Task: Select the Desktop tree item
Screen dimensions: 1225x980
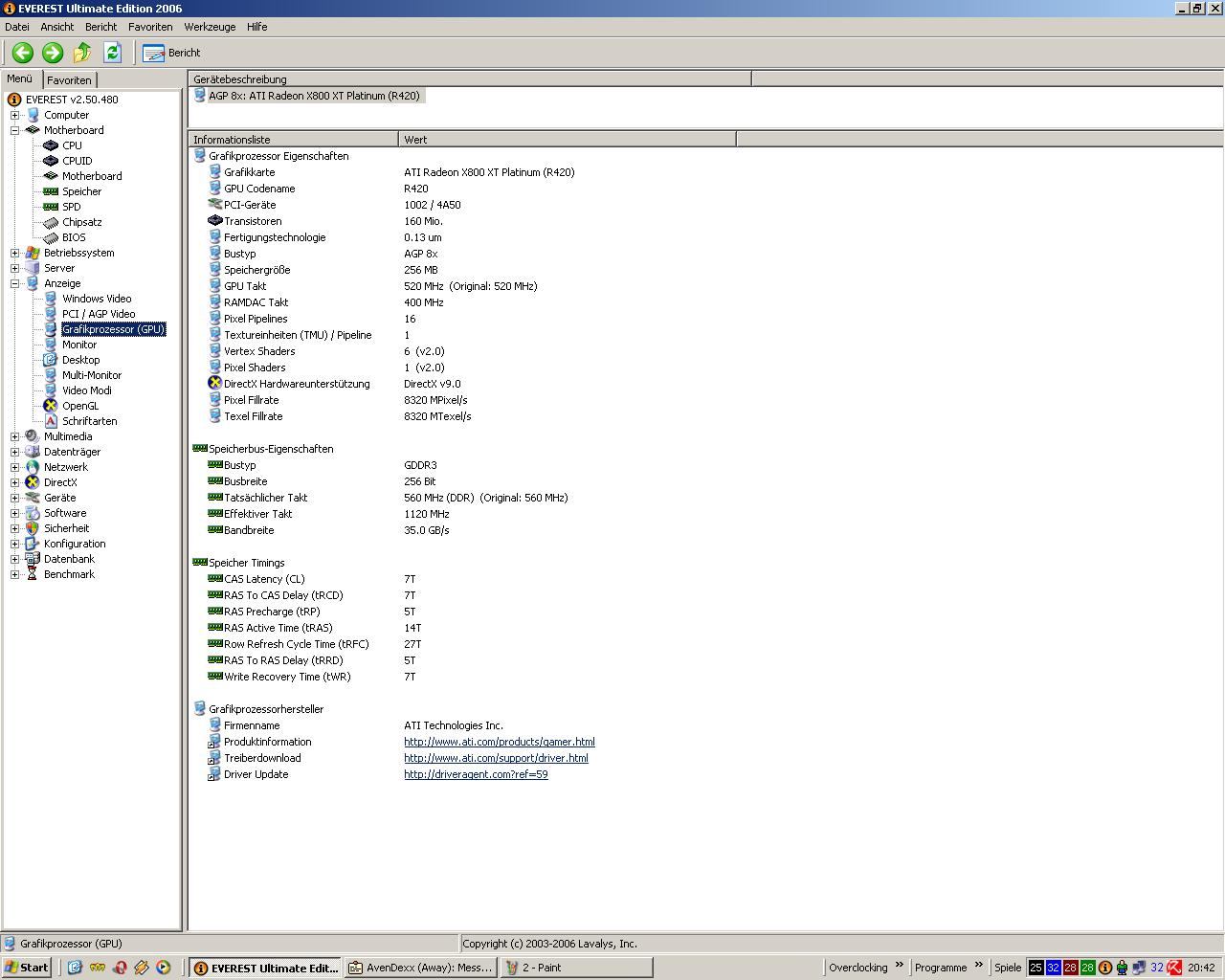Action: pos(80,360)
